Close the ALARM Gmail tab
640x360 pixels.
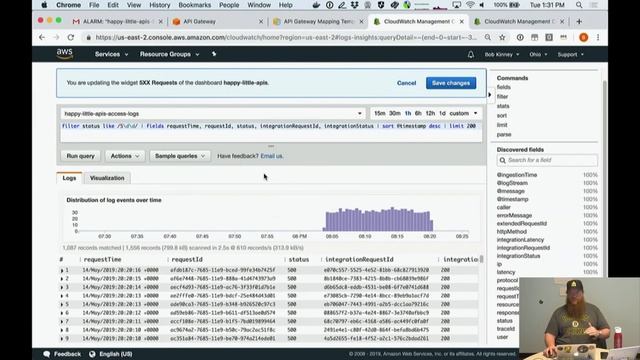pyautogui.click(x=160, y=21)
